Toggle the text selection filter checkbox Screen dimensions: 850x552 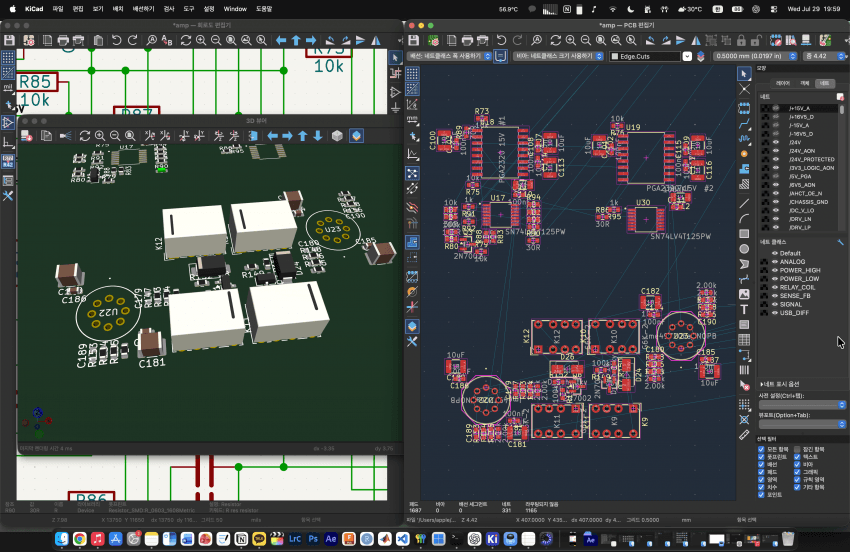point(797,457)
